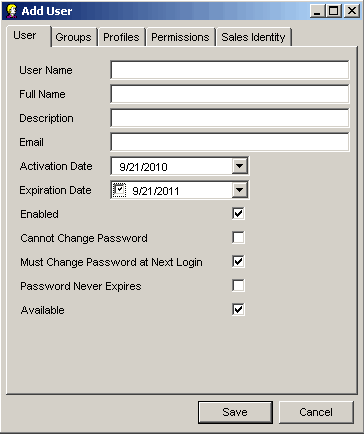
Task: Select the 9/21/2011 expiration date text
Action: tap(156, 191)
